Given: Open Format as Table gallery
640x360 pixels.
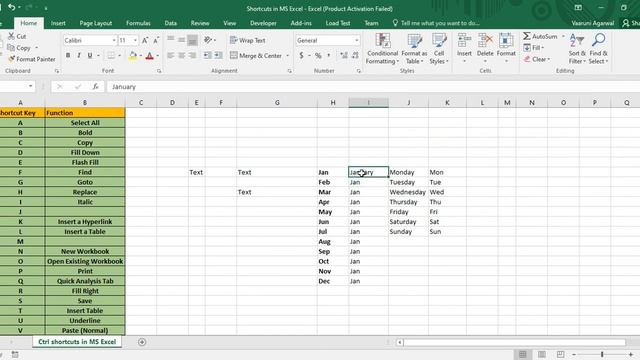Looking at the screenshot, I should tap(414, 49).
